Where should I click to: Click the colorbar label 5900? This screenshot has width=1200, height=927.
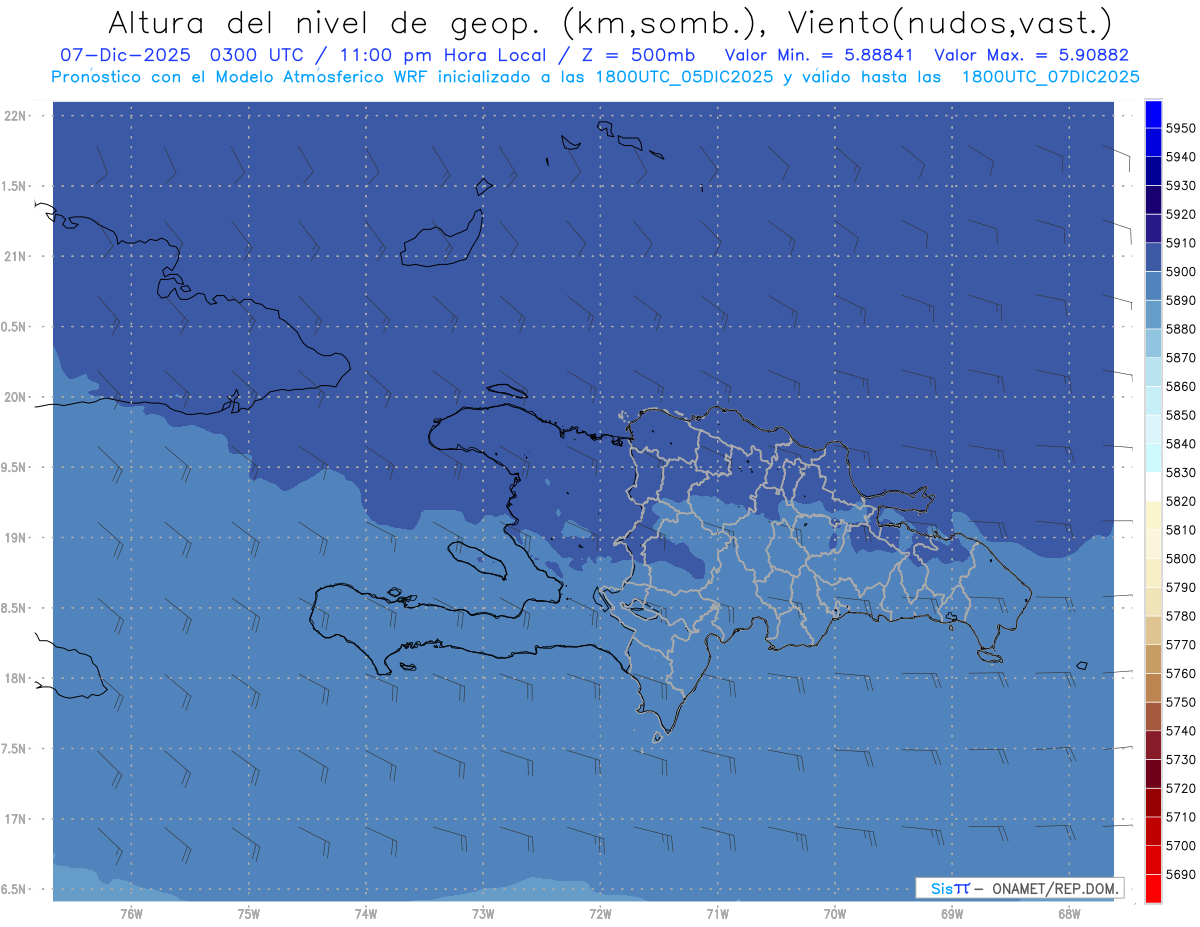(x=1180, y=272)
